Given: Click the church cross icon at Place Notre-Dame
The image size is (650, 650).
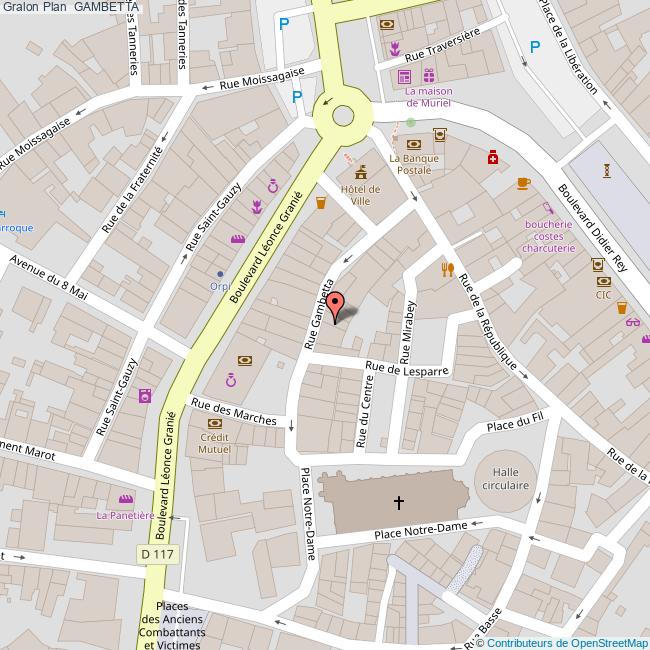Looking at the screenshot, I should (399, 502).
